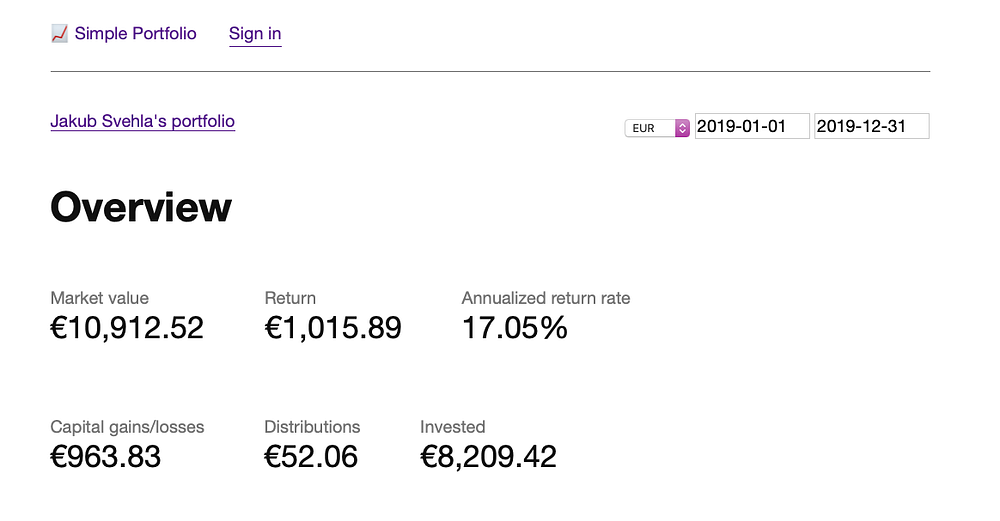This screenshot has width=1000, height=521.
Task: Select the Distributions label
Action: 312,427
